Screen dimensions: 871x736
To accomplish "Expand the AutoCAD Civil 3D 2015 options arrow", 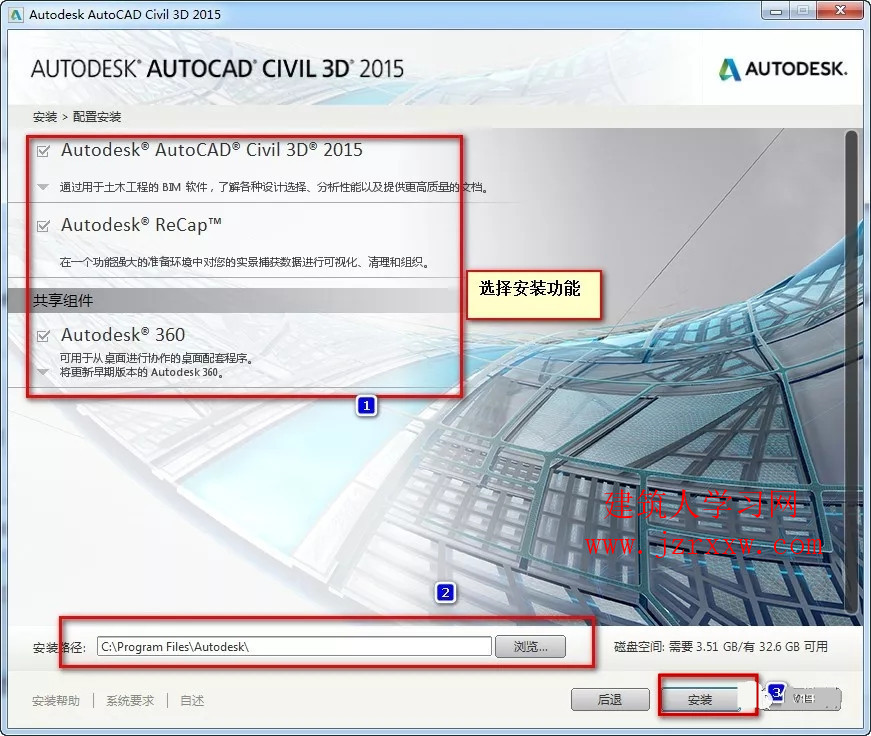I will (x=43, y=187).
